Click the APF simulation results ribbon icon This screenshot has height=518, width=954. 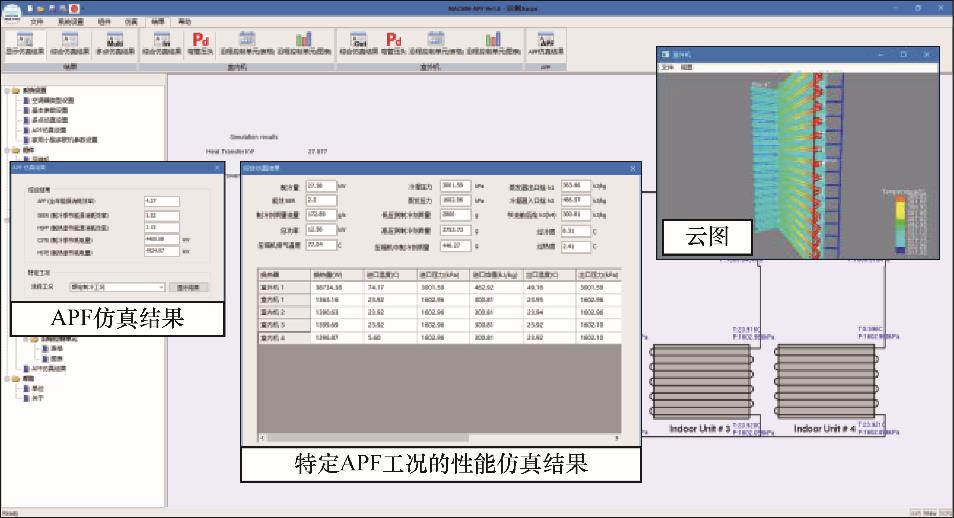pos(546,44)
